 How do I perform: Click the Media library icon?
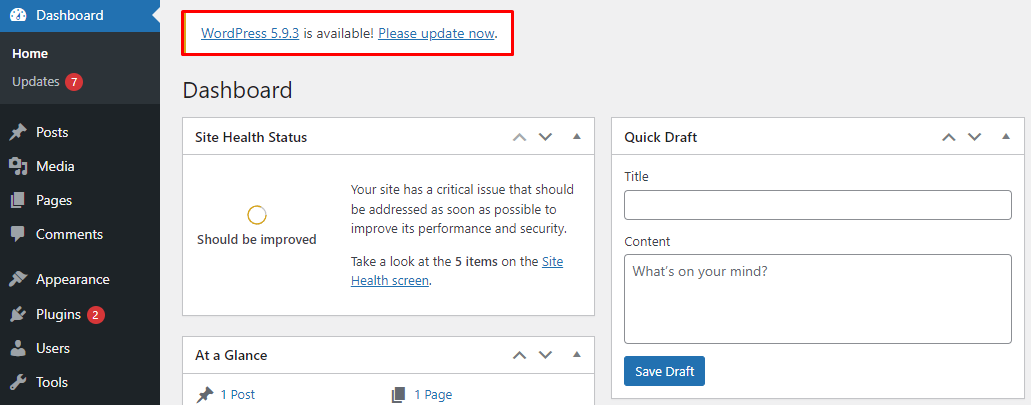pos(17,166)
